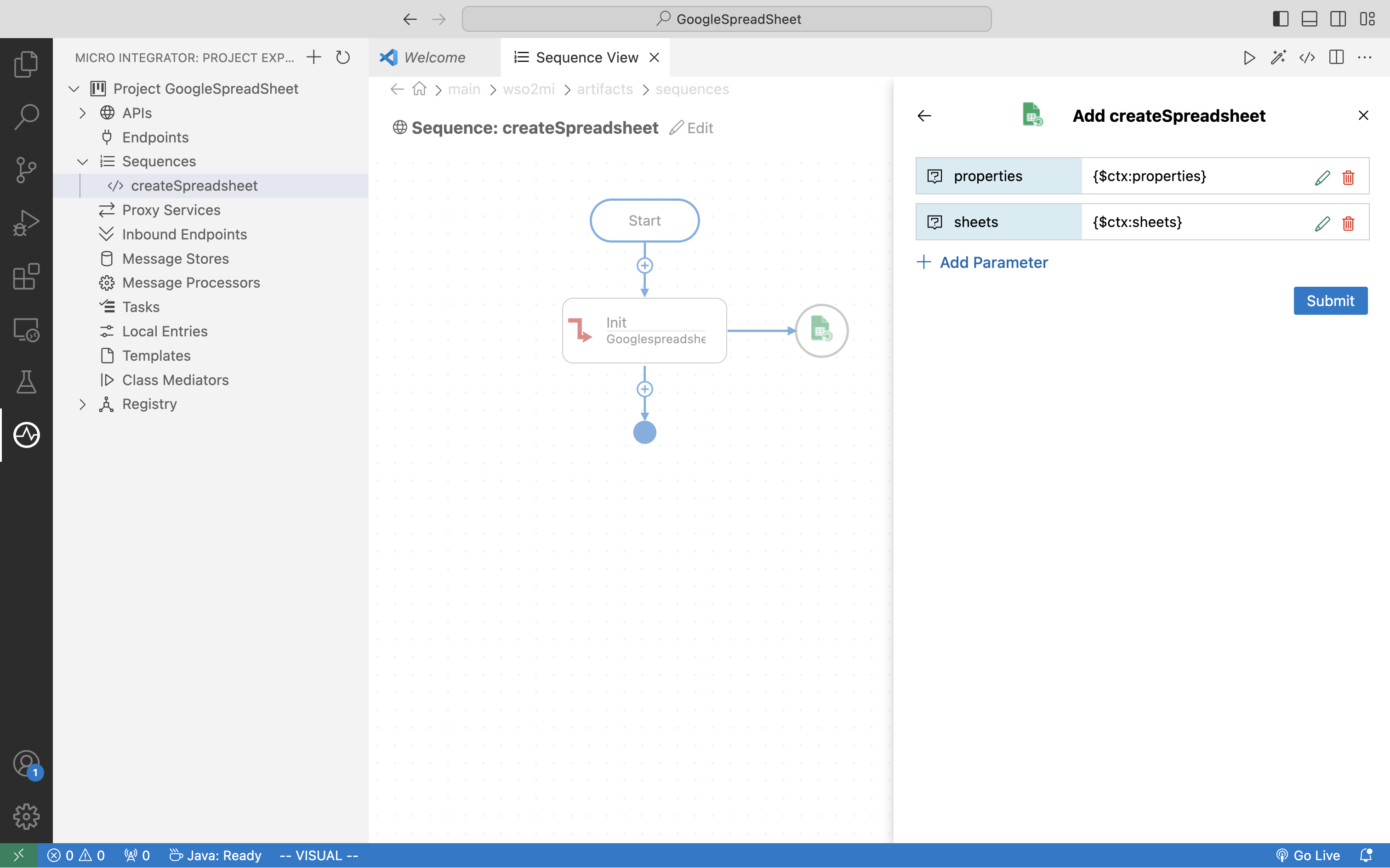Open More Actions ellipsis menu

[1365, 57]
